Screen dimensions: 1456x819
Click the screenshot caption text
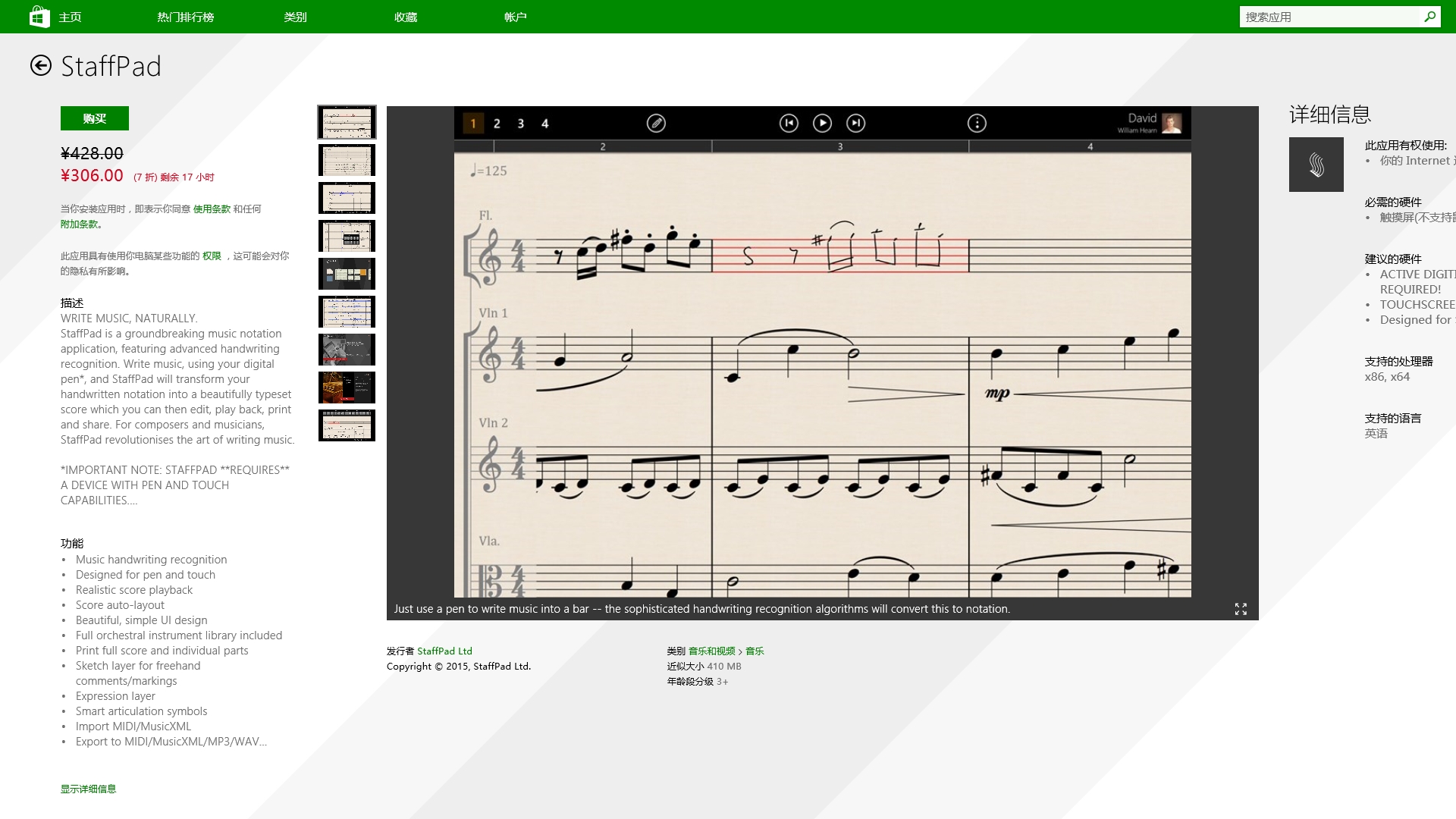pyautogui.click(x=702, y=609)
